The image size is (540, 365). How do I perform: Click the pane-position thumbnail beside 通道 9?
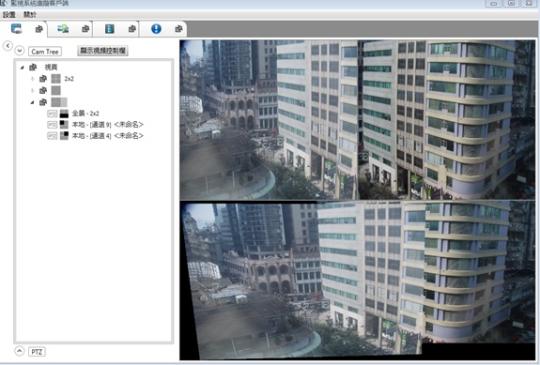(x=64, y=125)
